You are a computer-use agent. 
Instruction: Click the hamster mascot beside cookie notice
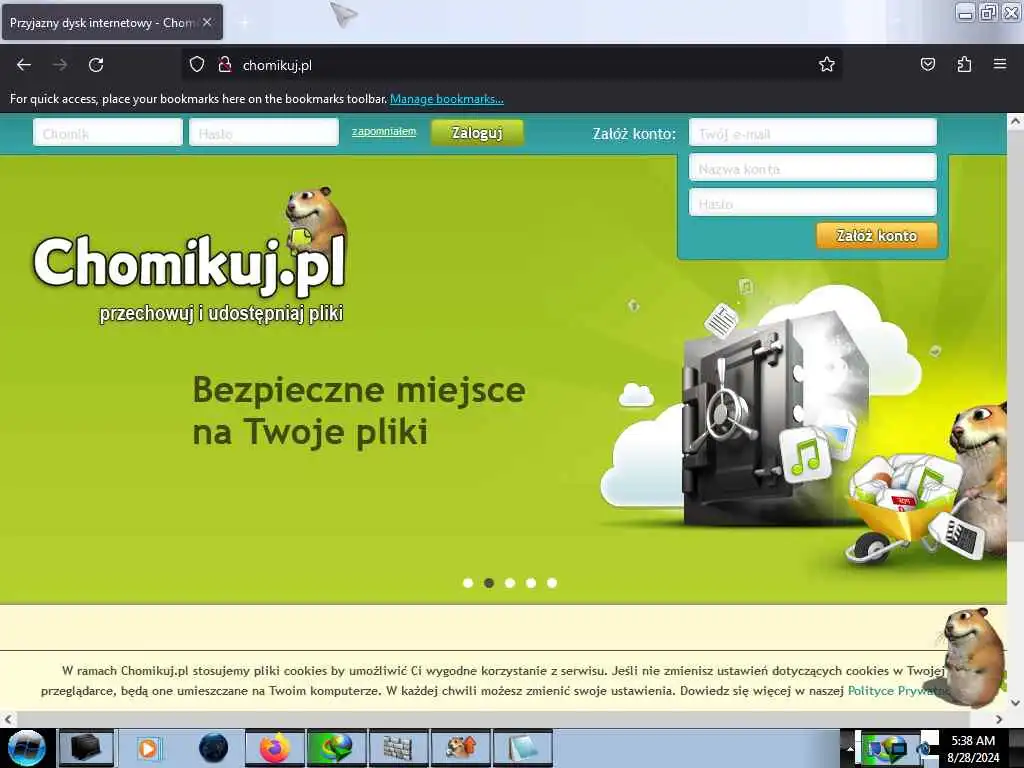coord(973,656)
